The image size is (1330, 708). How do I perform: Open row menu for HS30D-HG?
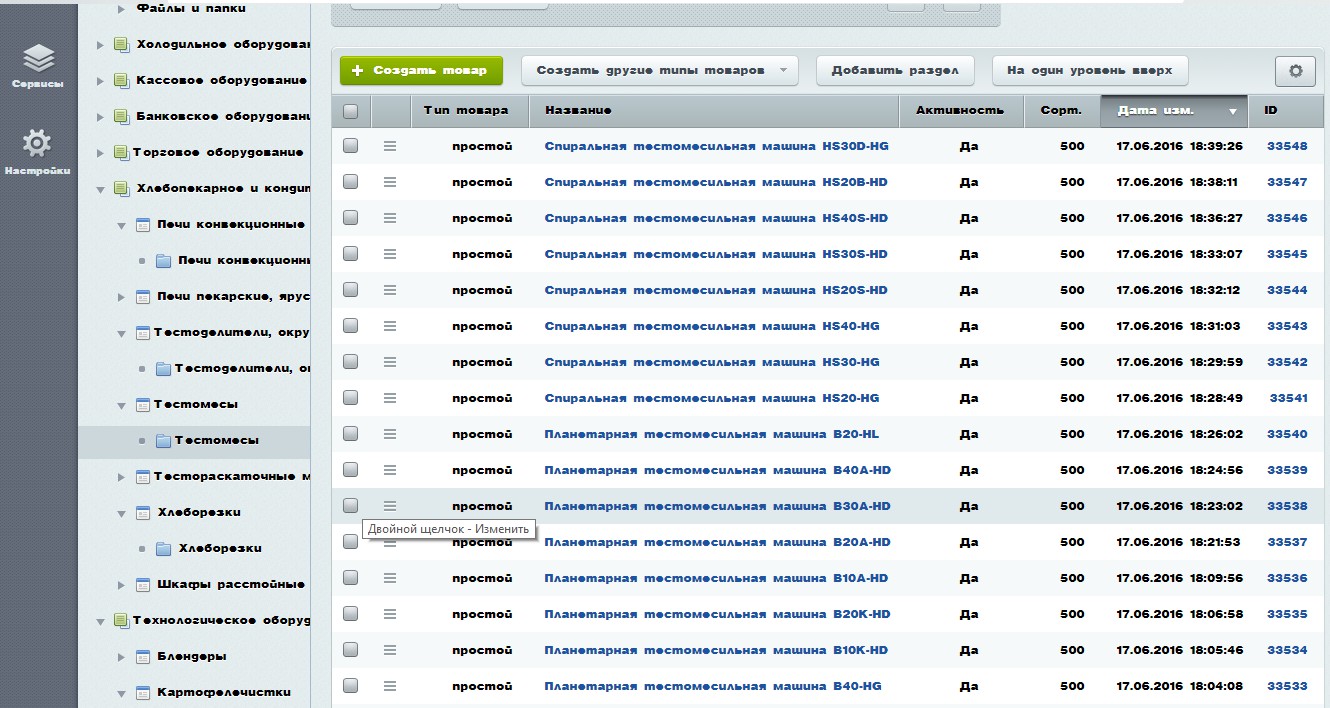coord(390,146)
